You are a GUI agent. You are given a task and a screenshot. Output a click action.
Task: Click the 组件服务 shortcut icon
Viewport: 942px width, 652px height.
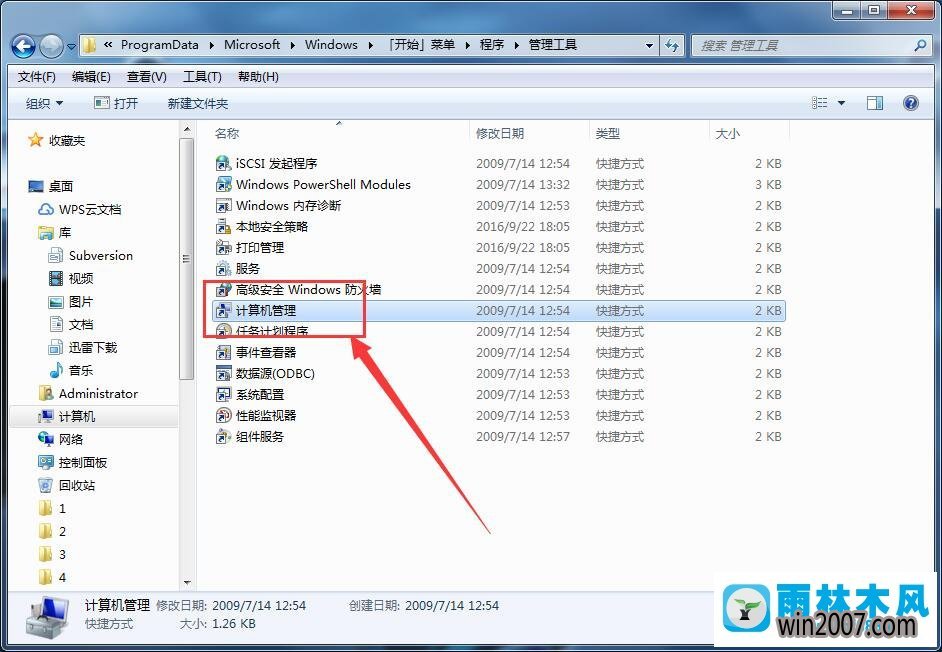(x=223, y=437)
